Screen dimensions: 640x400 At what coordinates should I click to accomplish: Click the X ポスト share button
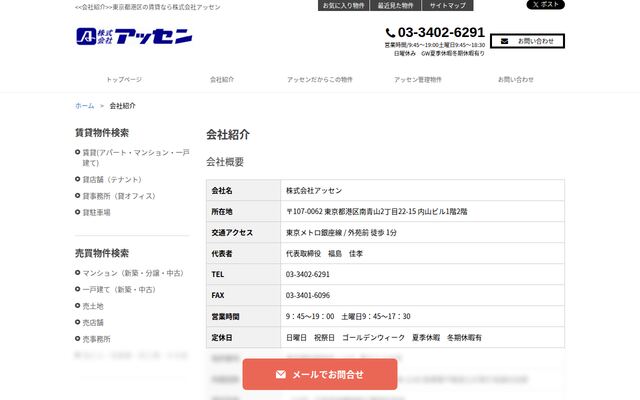click(x=546, y=4)
